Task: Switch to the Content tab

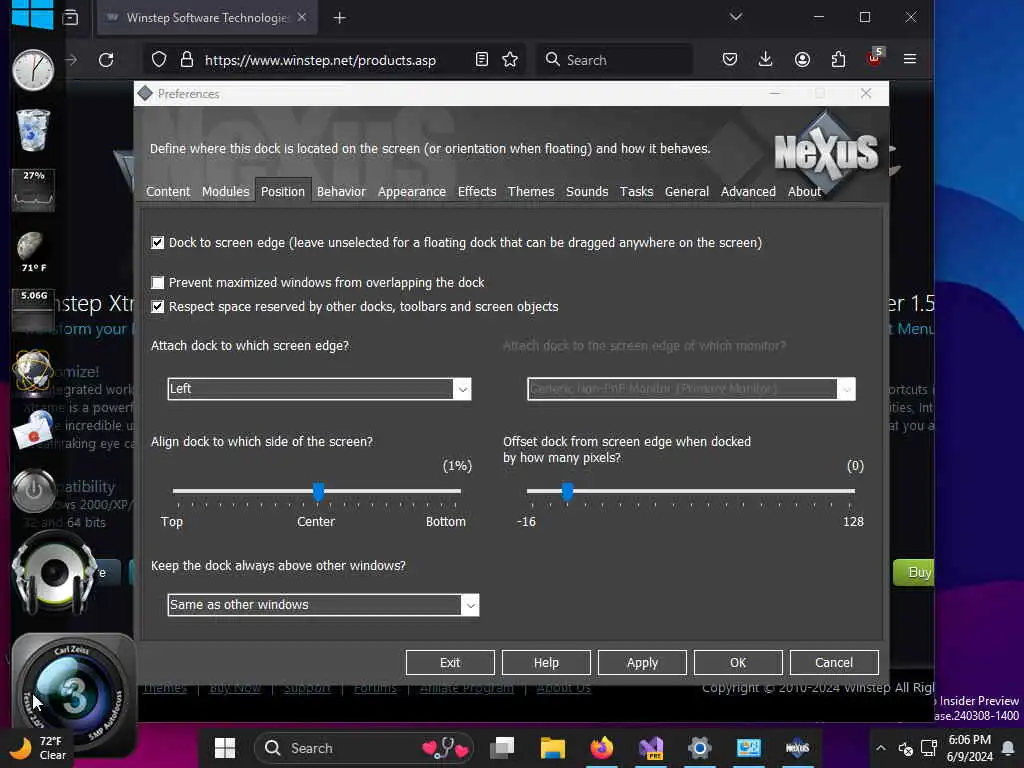Action: click(168, 191)
